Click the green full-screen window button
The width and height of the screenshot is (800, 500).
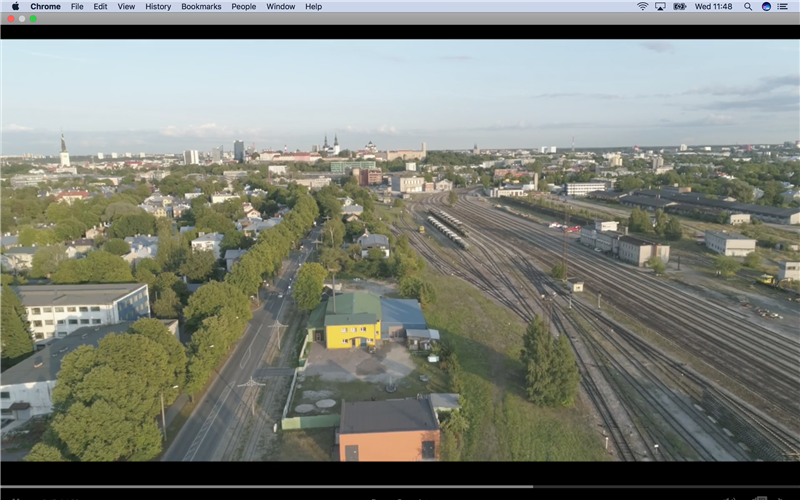pos(33,18)
